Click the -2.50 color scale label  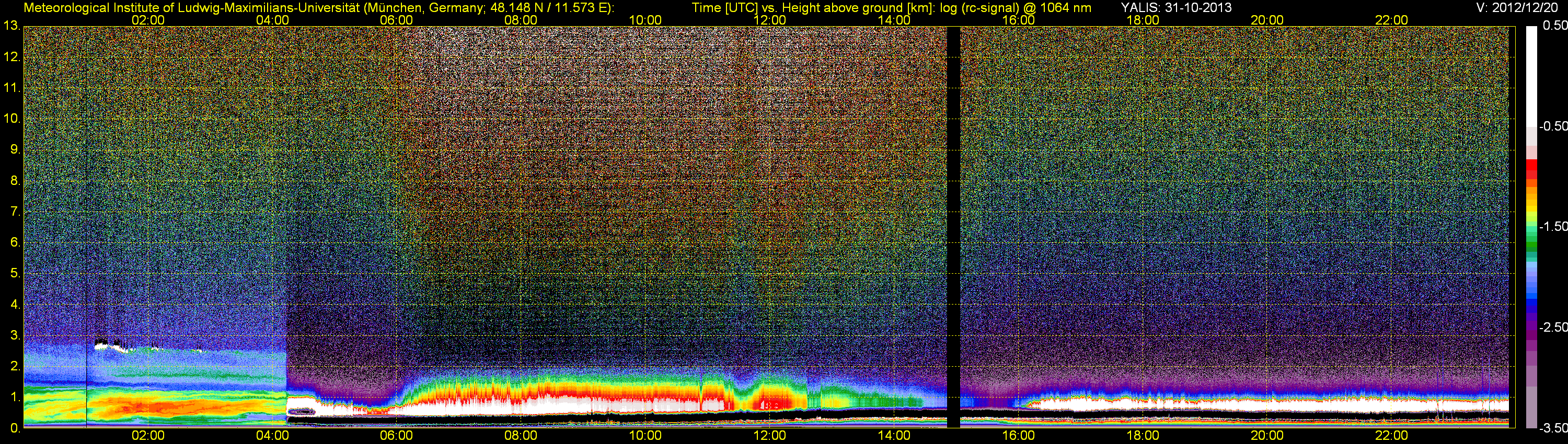1553,327
